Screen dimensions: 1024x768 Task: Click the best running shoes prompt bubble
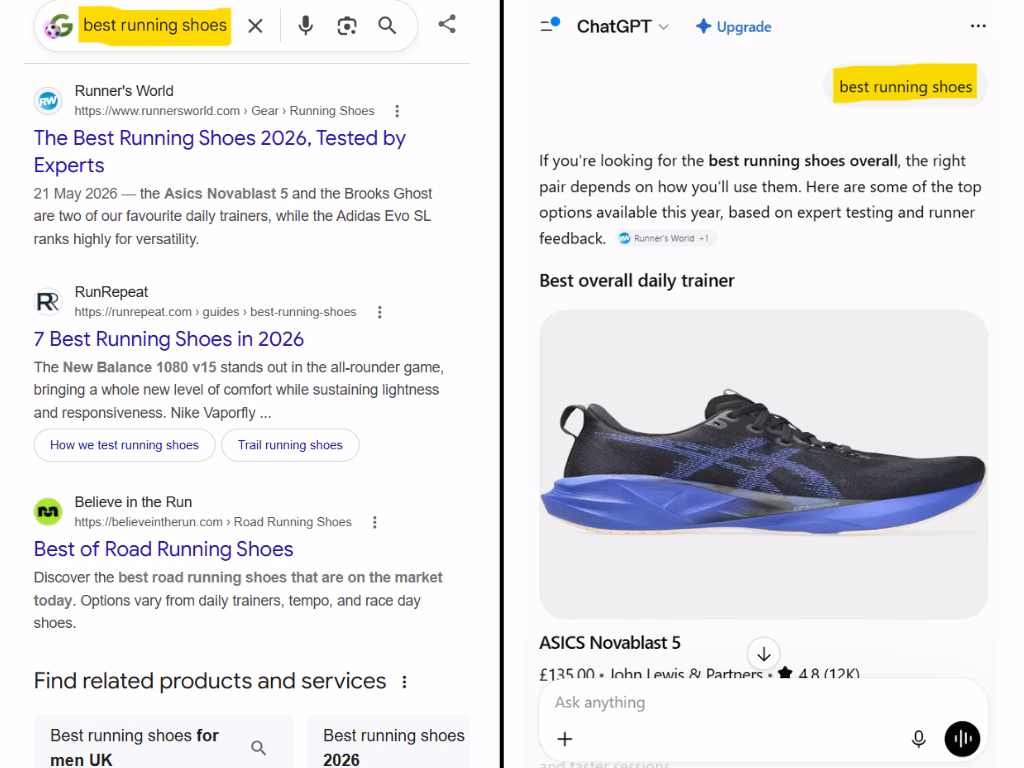[906, 86]
